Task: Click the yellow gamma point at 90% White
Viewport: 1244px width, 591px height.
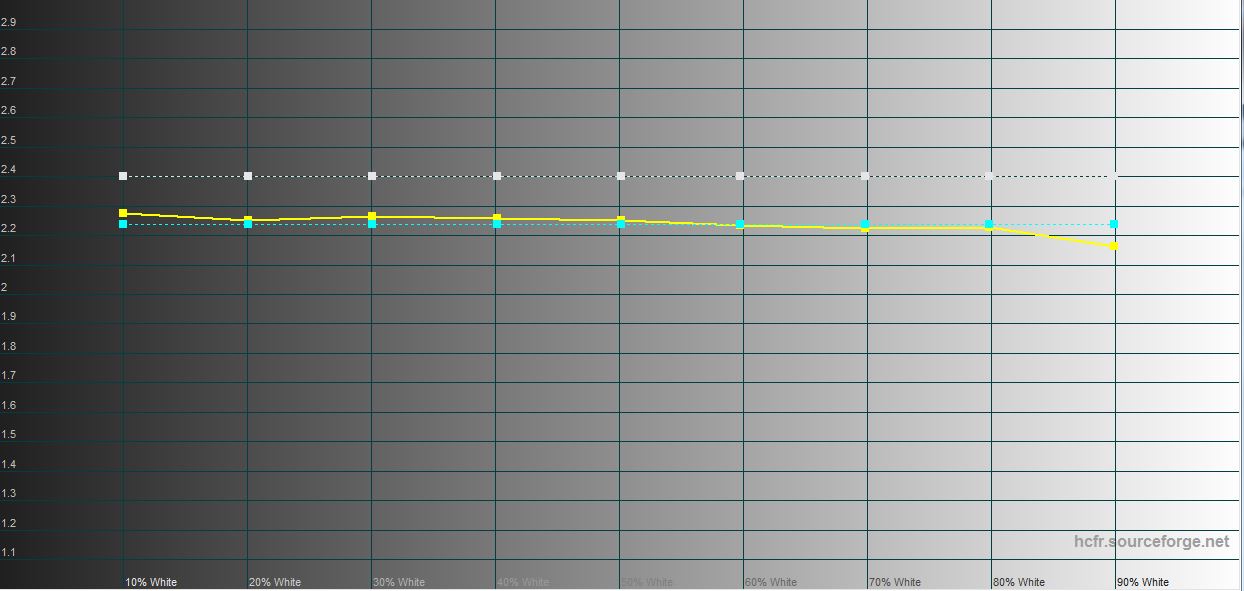Action: 1114,246
